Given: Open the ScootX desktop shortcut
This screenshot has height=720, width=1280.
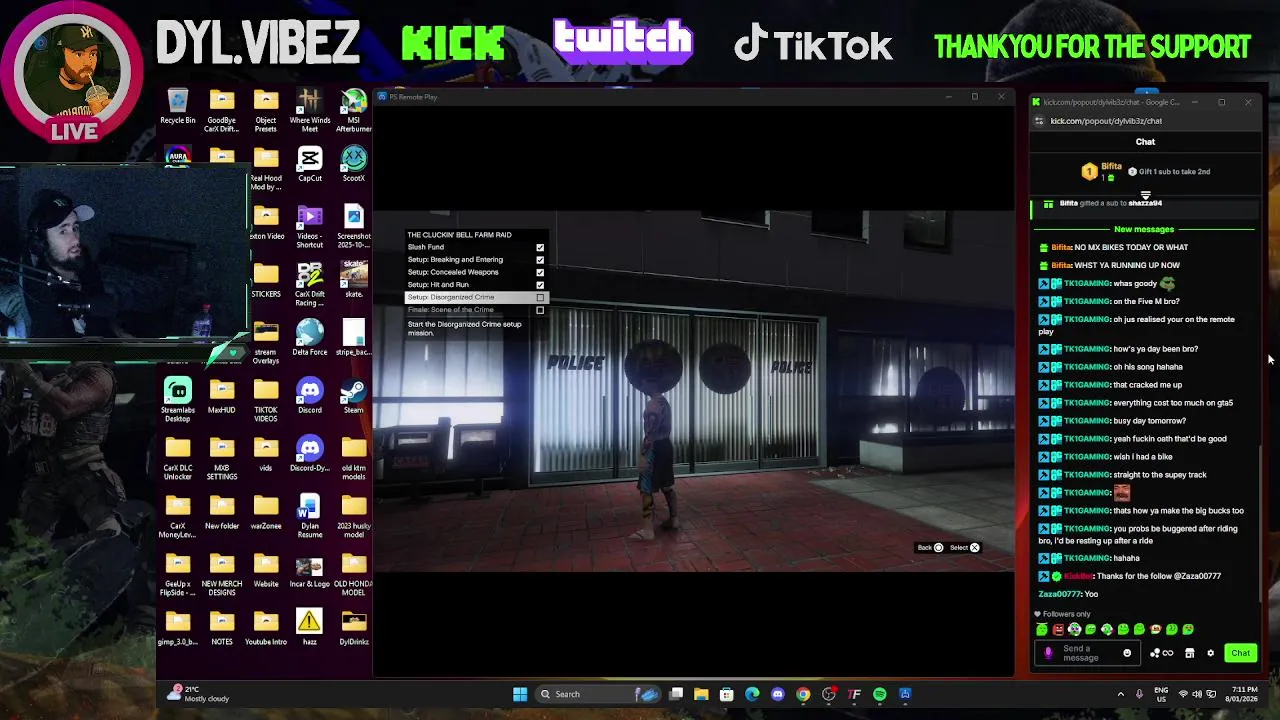Looking at the screenshot, I should pos(354,165).
